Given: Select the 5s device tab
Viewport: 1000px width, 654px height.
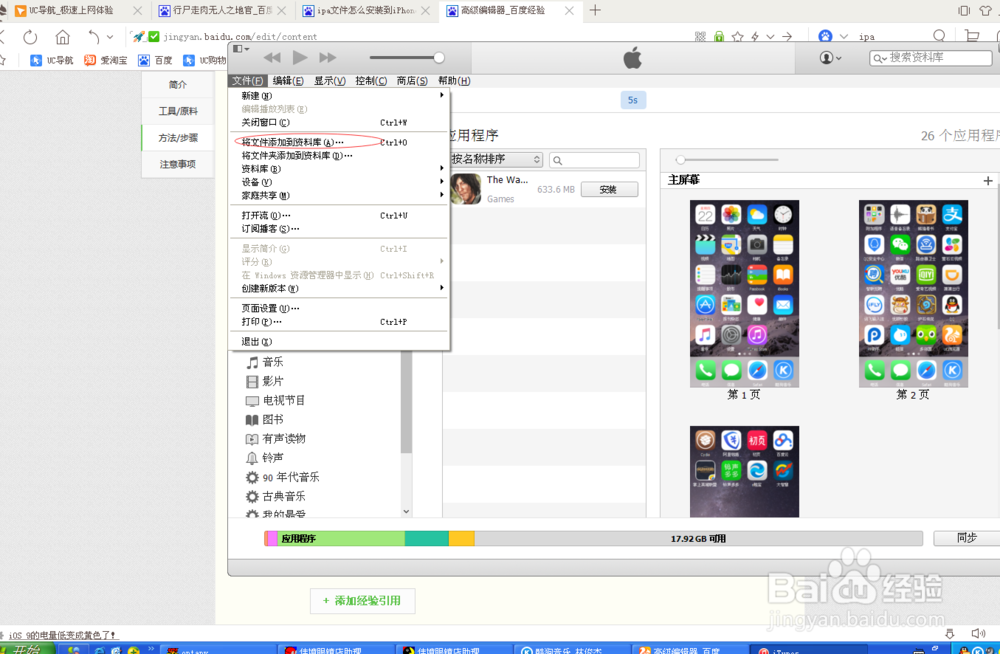Looking at the screenshot, I should pos(633,100).
